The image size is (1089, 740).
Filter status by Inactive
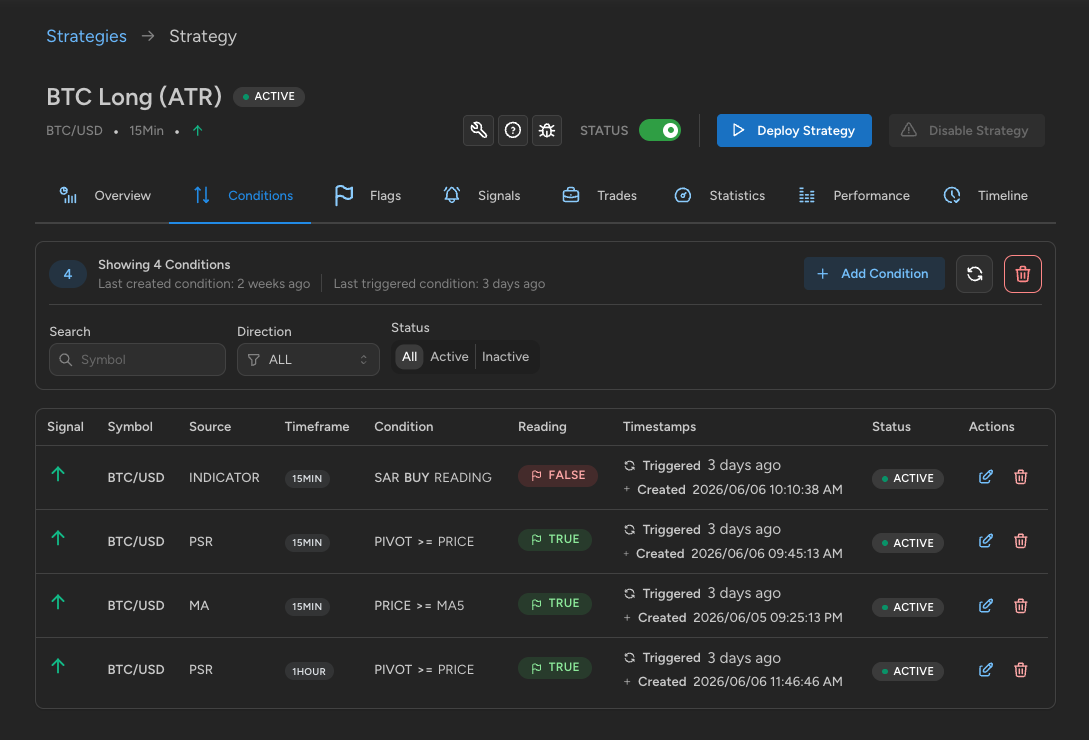[505, 356]
